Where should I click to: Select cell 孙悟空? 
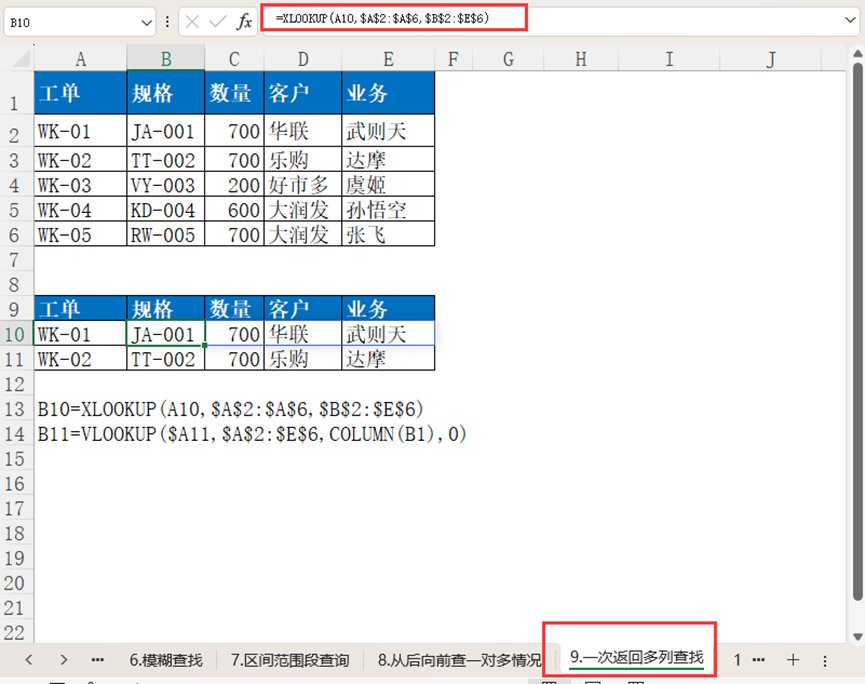[388, 210]
